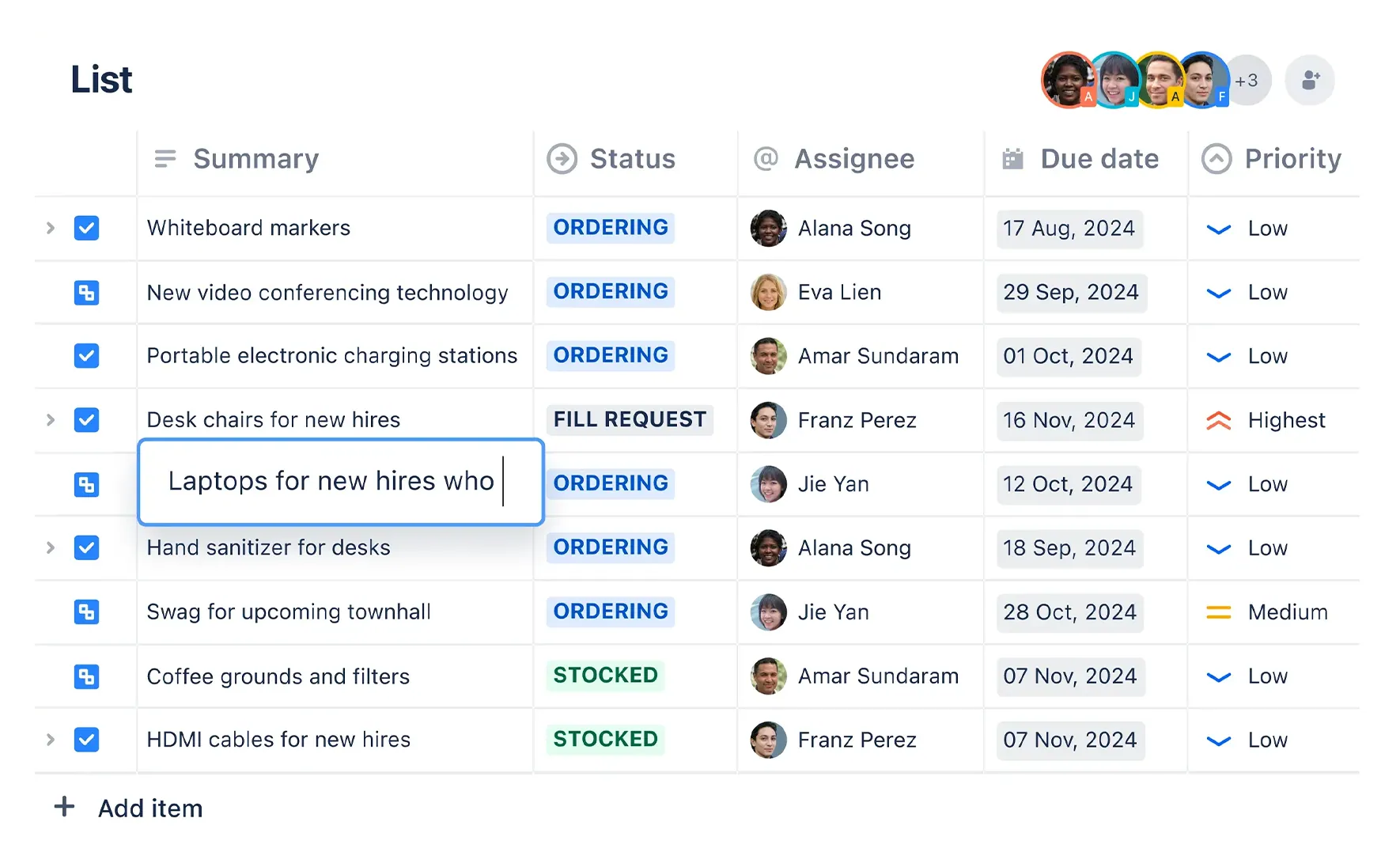Click the subtask icon beside Swag for upcoming townhall
Image resolution: width=1400 pixels, height=852 pixels.
click(86, 612)
